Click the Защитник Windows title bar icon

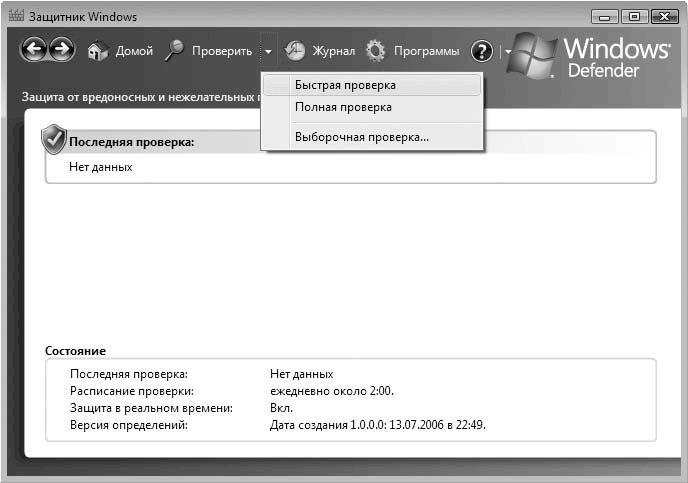point(15,17)
